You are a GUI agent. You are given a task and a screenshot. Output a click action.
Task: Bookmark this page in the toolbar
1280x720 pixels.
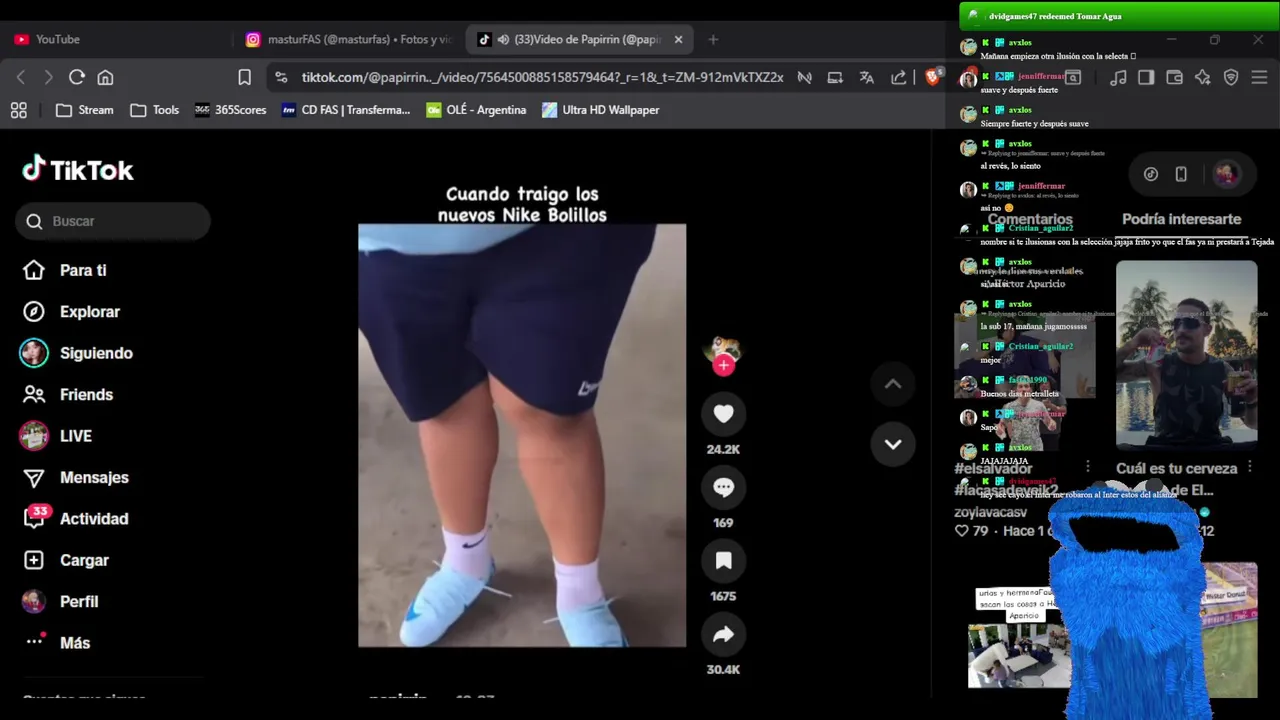pos(244,77)
